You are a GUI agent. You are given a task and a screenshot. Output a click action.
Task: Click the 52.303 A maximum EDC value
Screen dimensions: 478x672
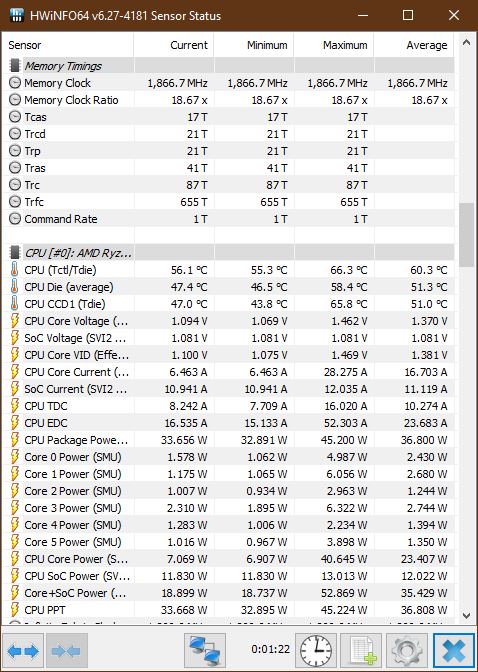pyautogui.click(x=344, y=423)
